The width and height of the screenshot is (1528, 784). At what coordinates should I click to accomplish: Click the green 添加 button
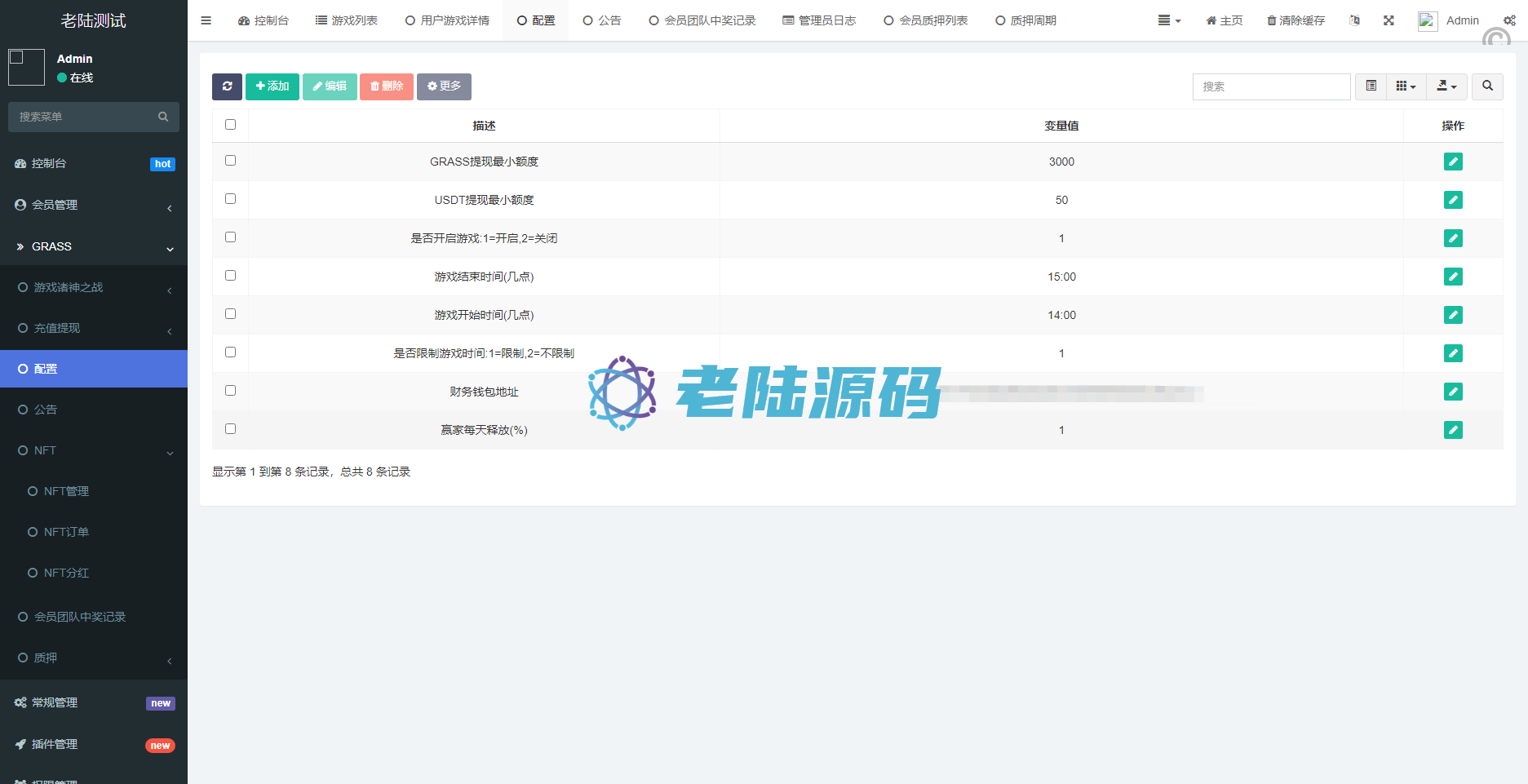(x=272, y=86)
